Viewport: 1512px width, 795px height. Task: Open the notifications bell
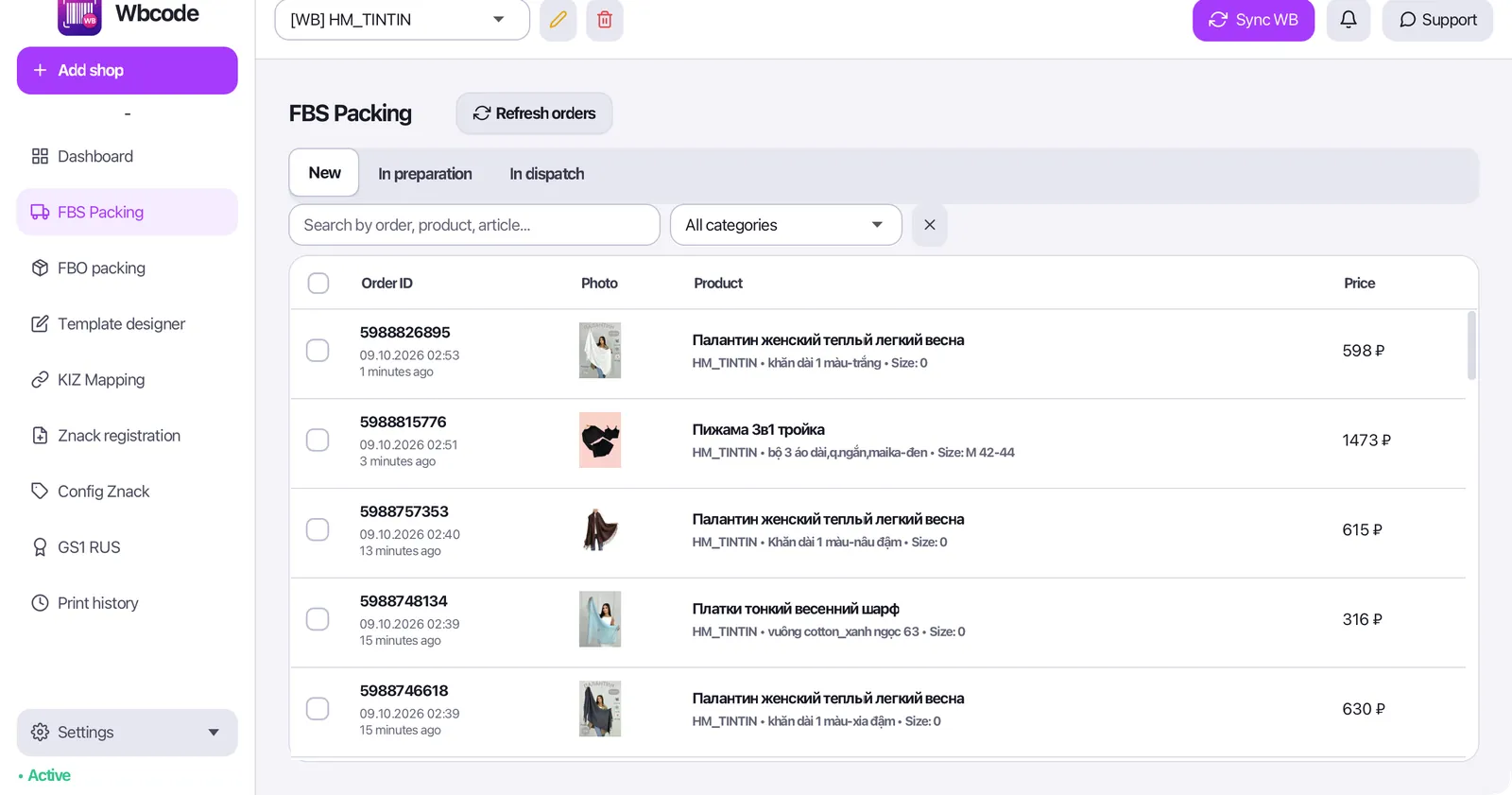[x=1349, y=19]
